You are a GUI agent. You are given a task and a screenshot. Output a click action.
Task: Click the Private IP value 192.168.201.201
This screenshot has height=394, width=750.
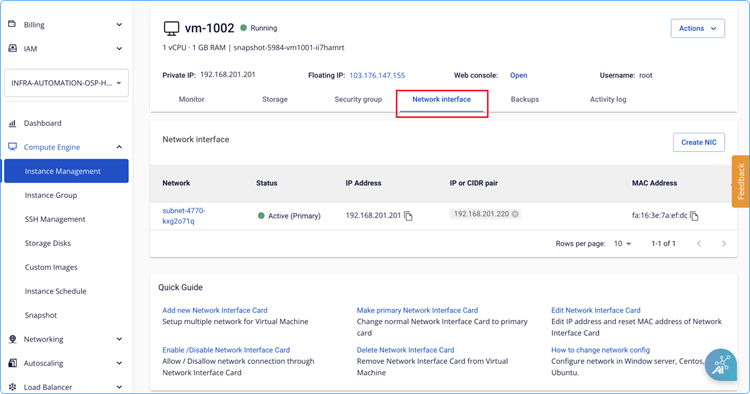click(x=228, y=75)
